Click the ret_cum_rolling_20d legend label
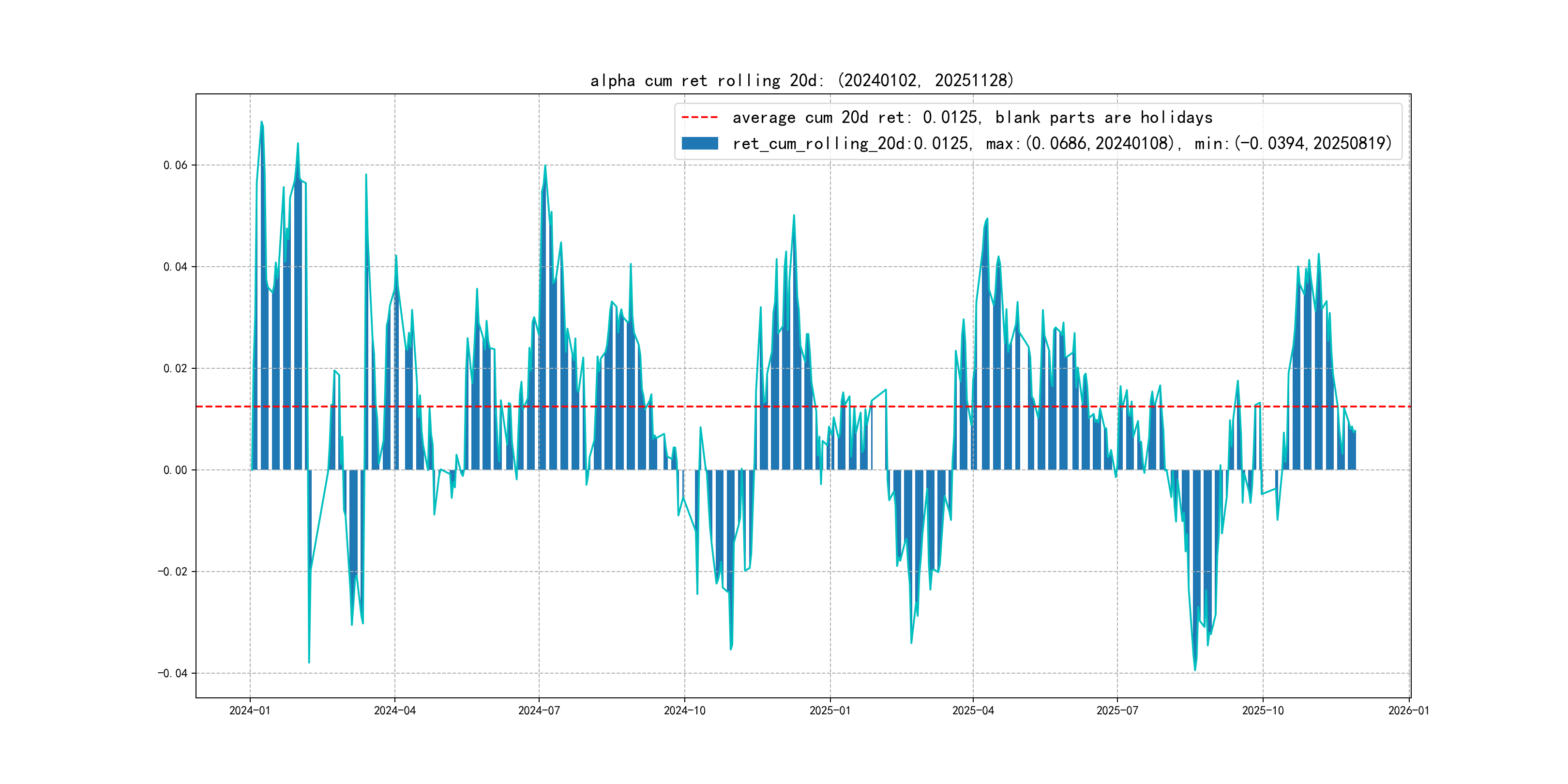This screenshot has width=1568, height=784. tap(1062, 144)
